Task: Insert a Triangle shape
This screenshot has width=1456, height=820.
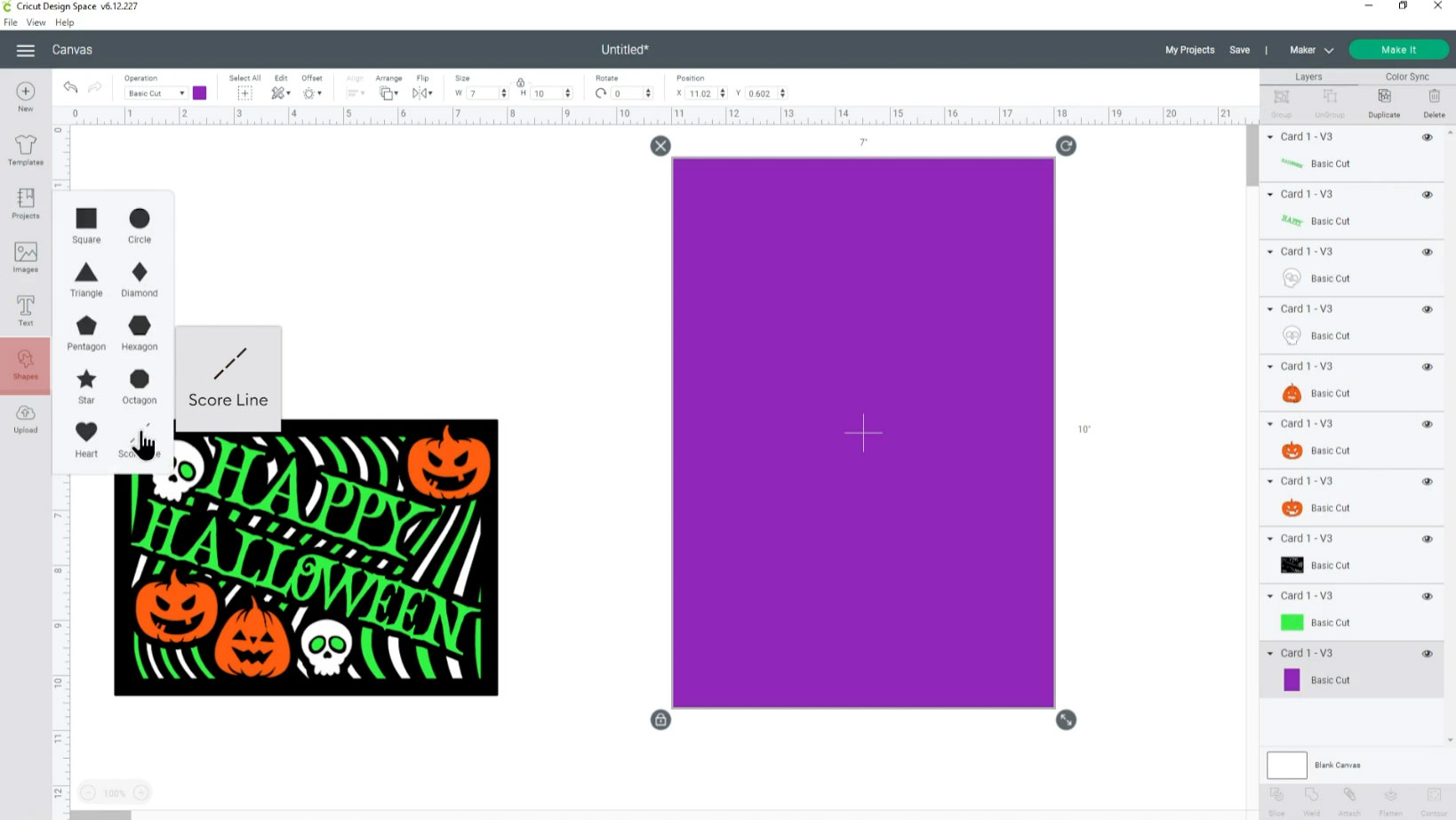Action: [86, 279]
